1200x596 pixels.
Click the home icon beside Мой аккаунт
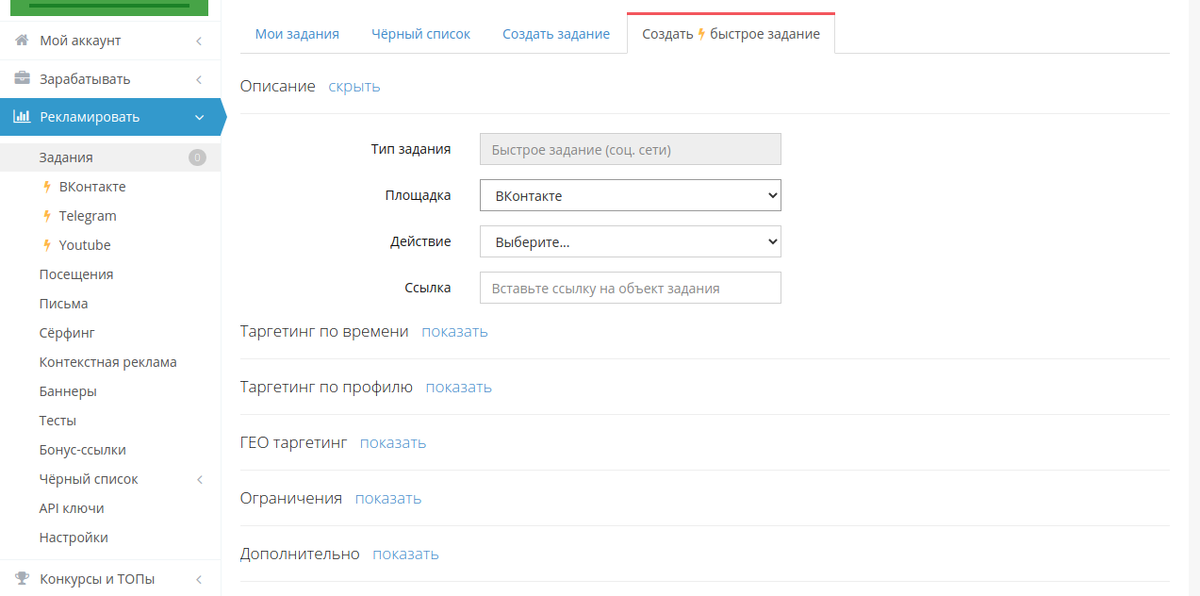tap(21, 41)
